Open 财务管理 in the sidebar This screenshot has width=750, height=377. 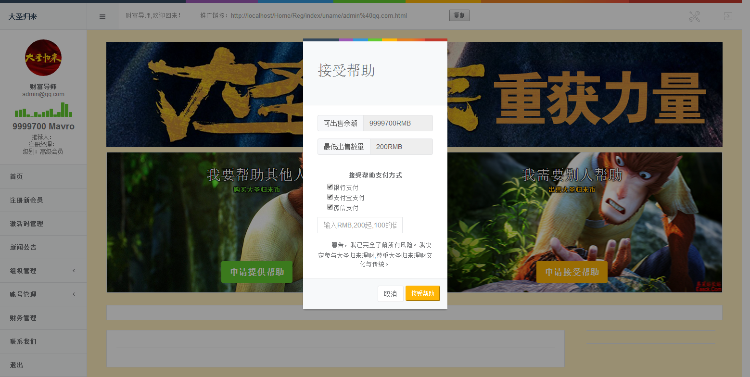(43, 318)
